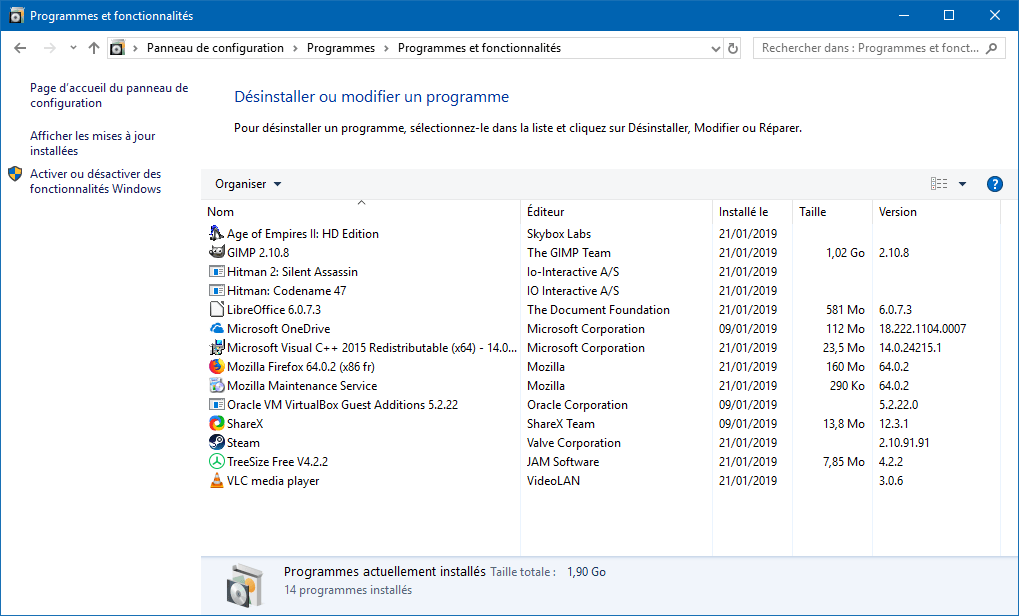Click the Mozilla Firefox icon
The width and height of the screenshot is (1019, 616).
coord(216,366)
